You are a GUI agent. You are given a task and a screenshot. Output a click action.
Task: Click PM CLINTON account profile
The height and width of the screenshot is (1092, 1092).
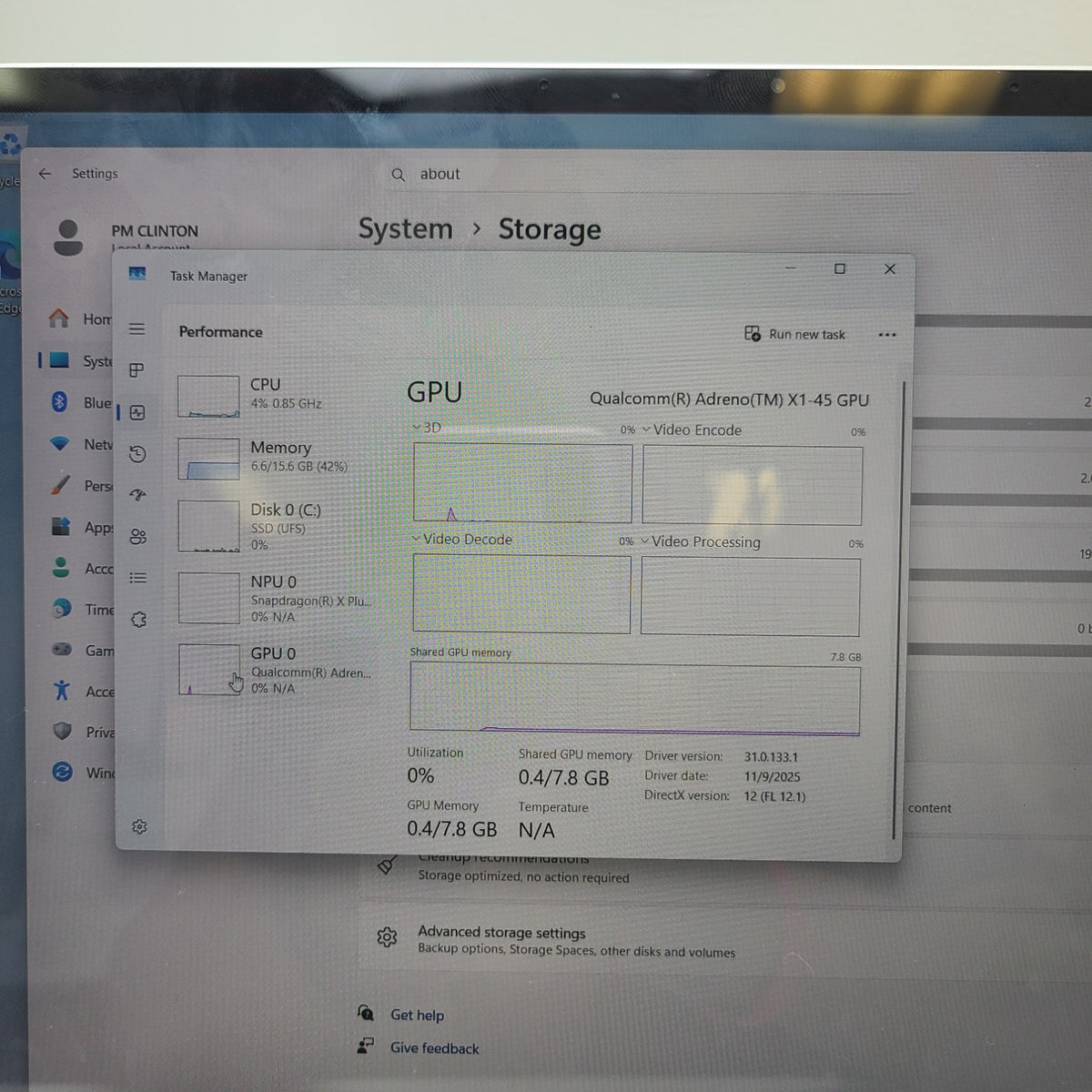click(126, 237)
